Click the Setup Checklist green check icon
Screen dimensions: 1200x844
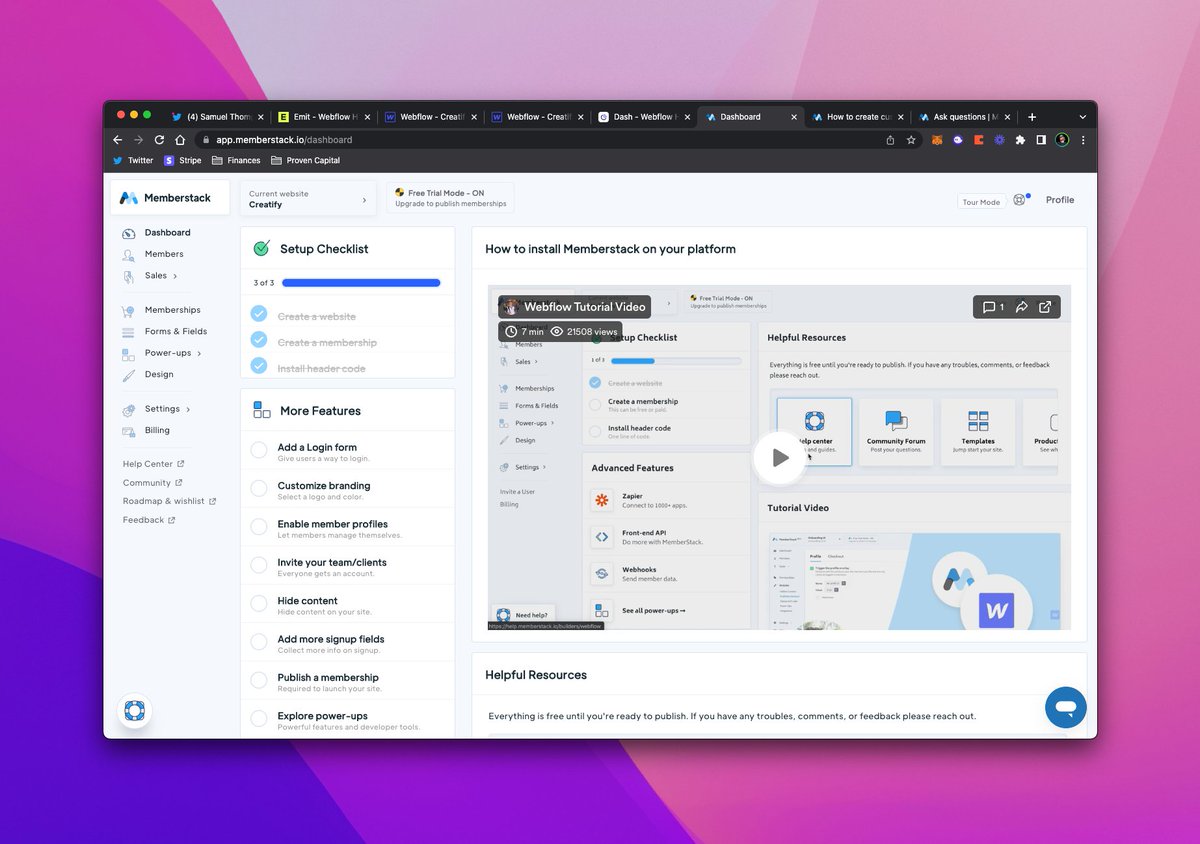[261, 248]
